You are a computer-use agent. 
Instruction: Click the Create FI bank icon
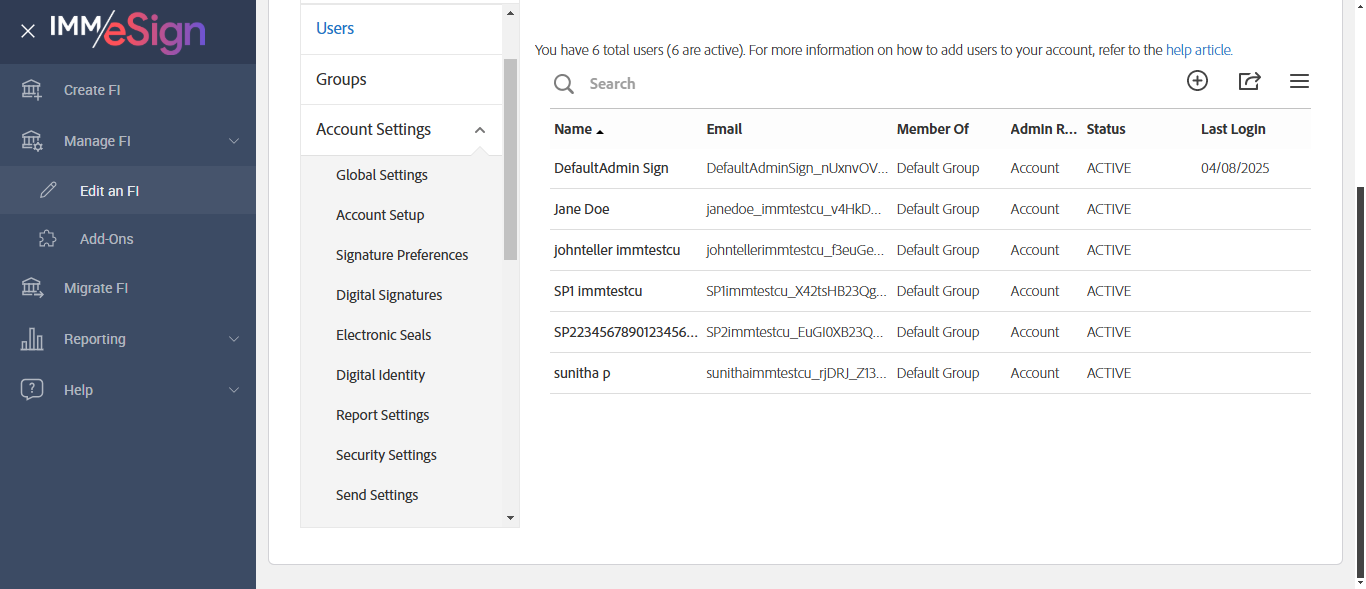(32, 90)
